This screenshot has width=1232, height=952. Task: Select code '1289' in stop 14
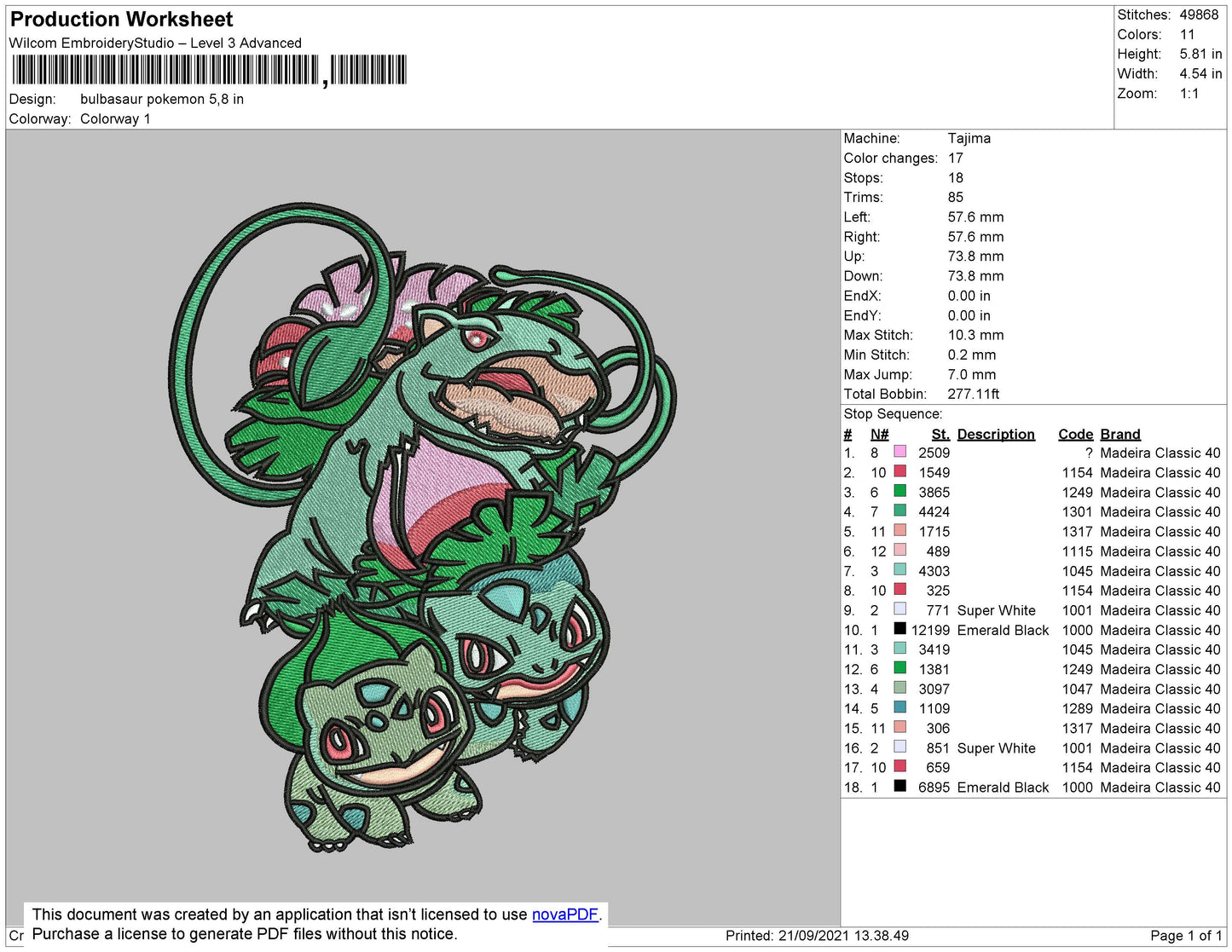click(x=1078, y=708)
